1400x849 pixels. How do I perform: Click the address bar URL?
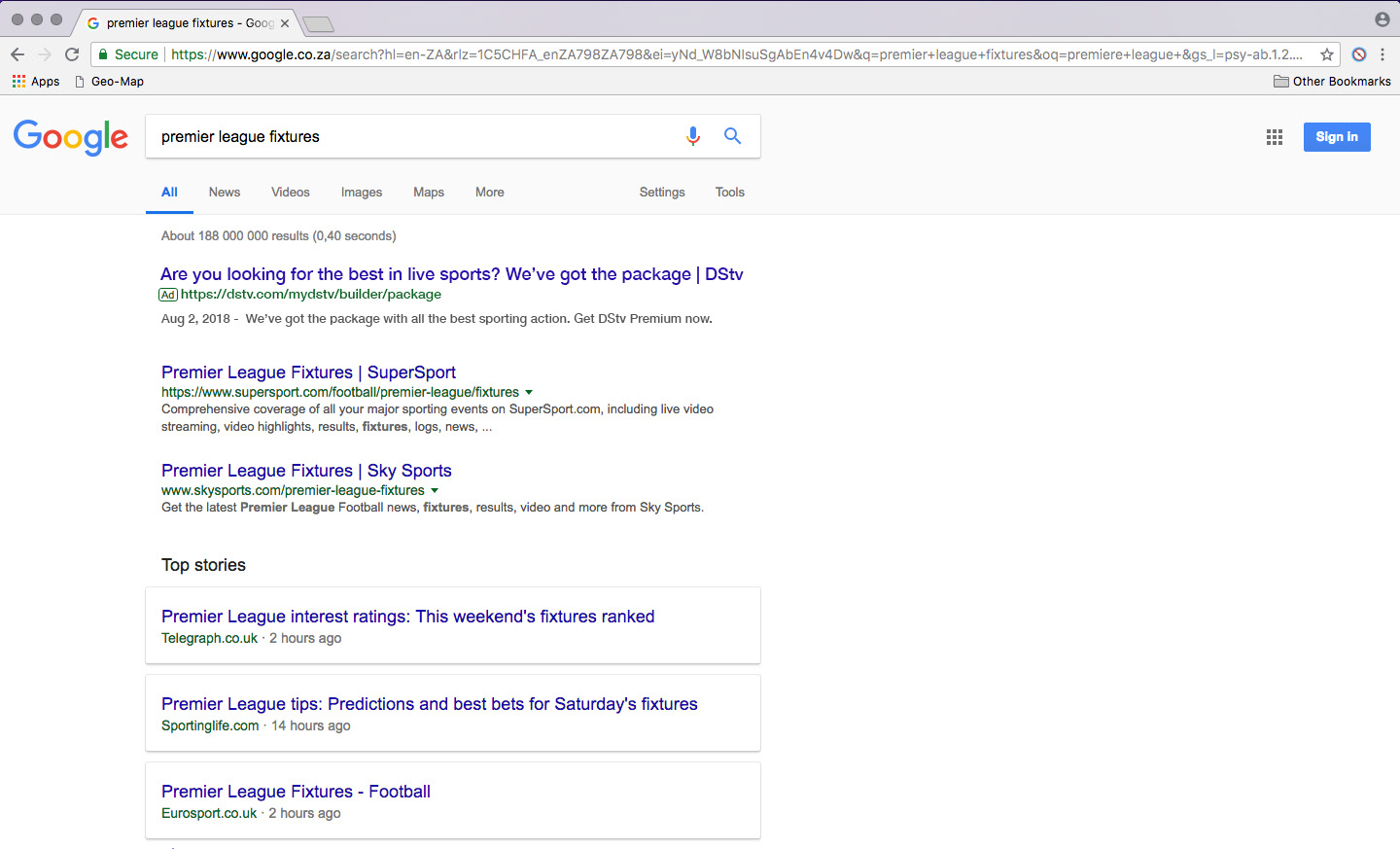click(x=737, y=54)
